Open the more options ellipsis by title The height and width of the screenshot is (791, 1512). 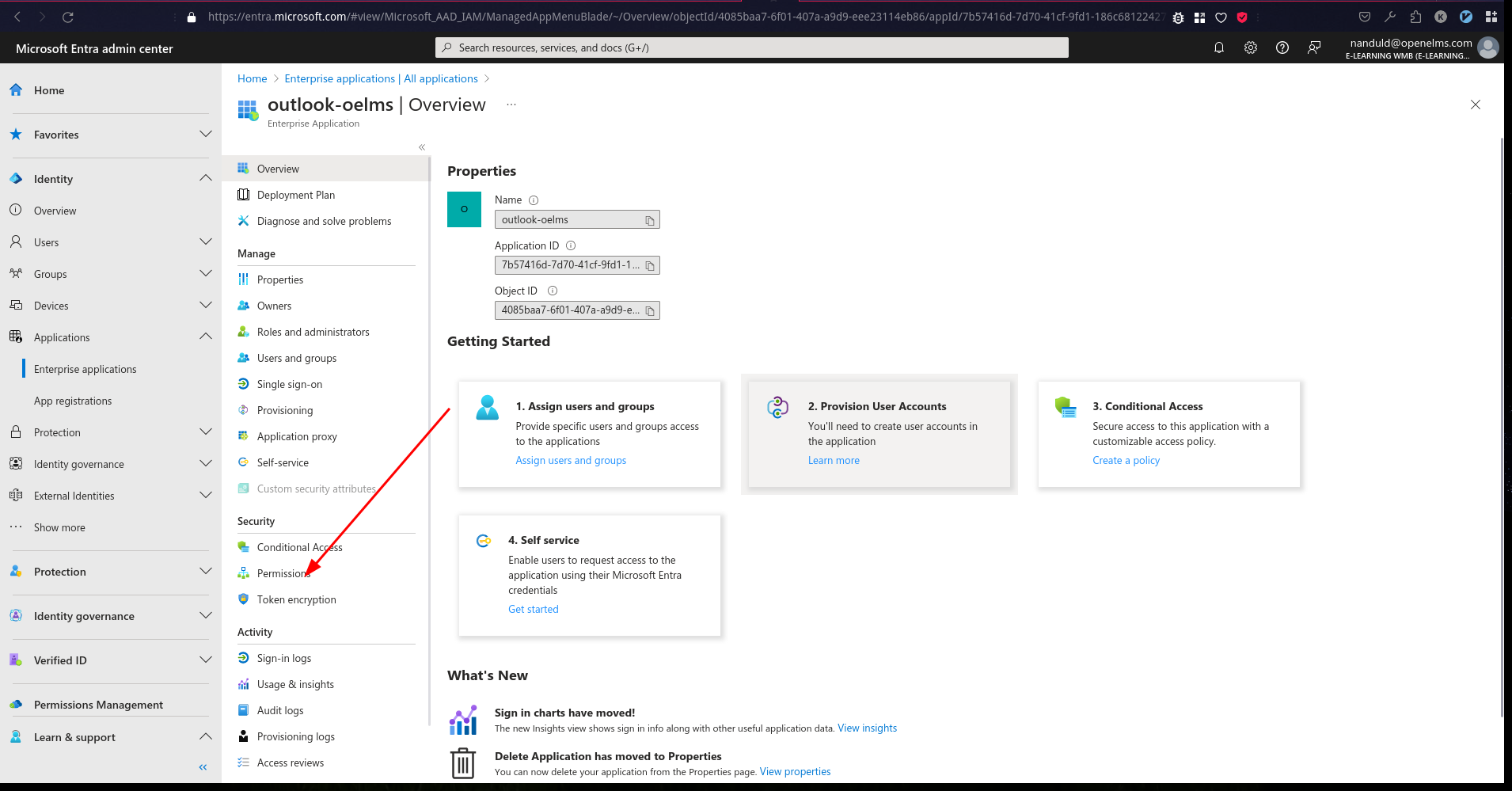coord(511,105)
